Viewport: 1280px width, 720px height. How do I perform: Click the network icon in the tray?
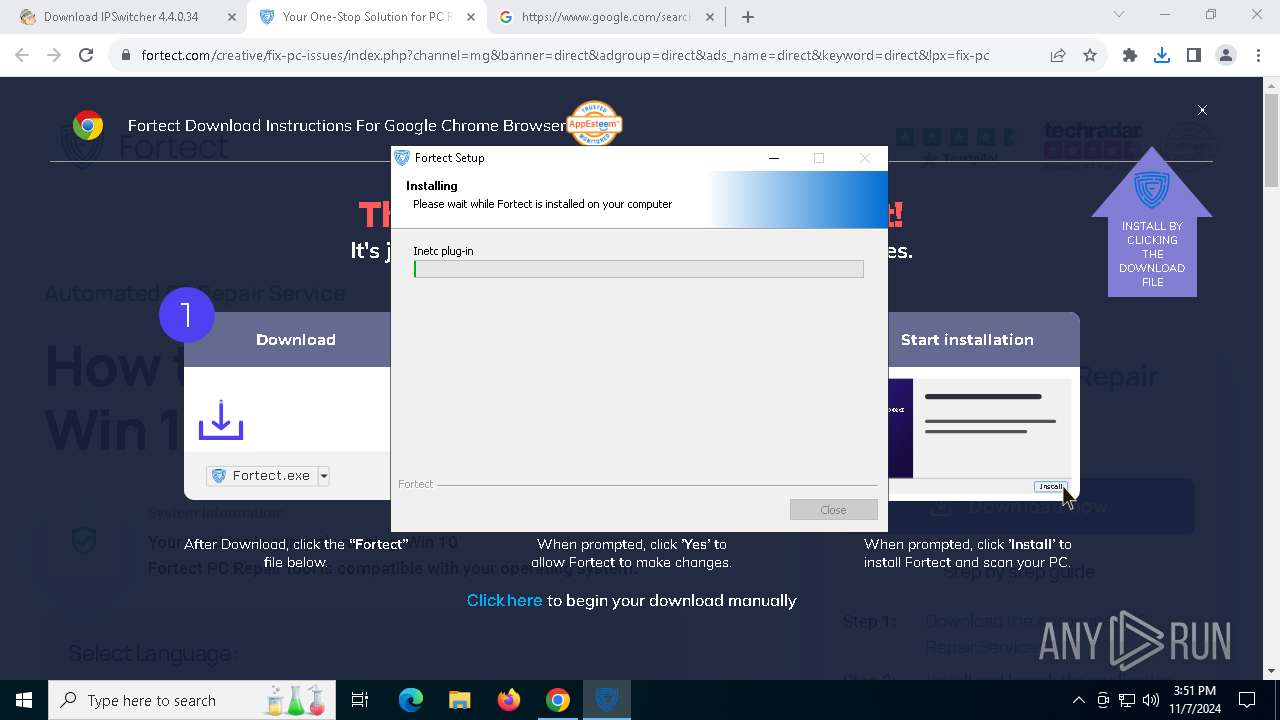coord(1126,700)
